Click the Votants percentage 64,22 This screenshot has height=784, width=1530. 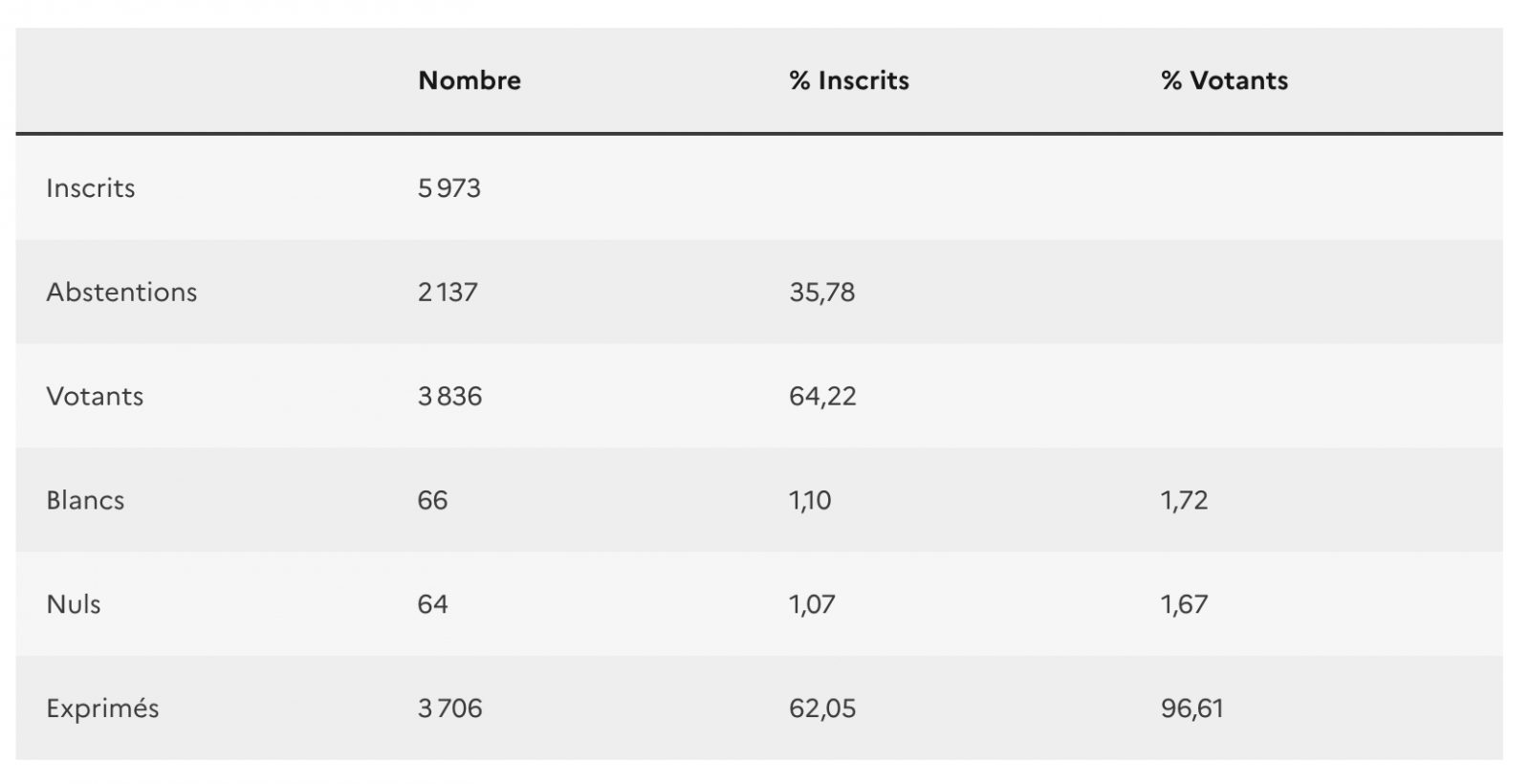pyautogui.click(x=822, y=397)
